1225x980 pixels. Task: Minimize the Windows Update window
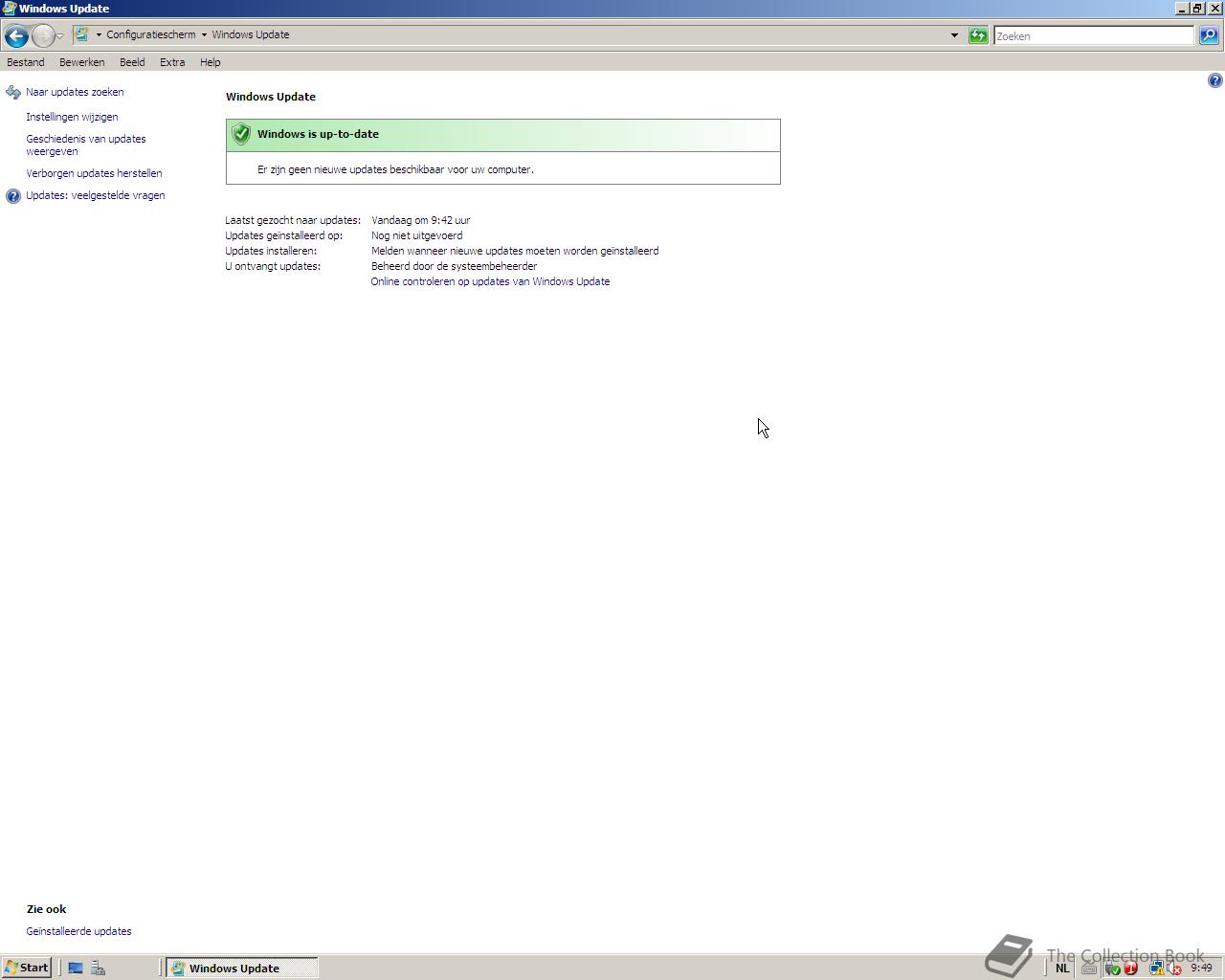1182,8
